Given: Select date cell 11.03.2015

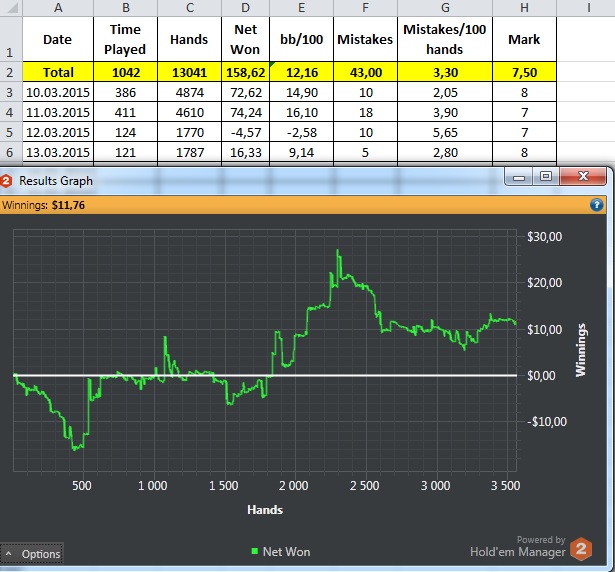Looking at the screenshot, I should [58, 112].
